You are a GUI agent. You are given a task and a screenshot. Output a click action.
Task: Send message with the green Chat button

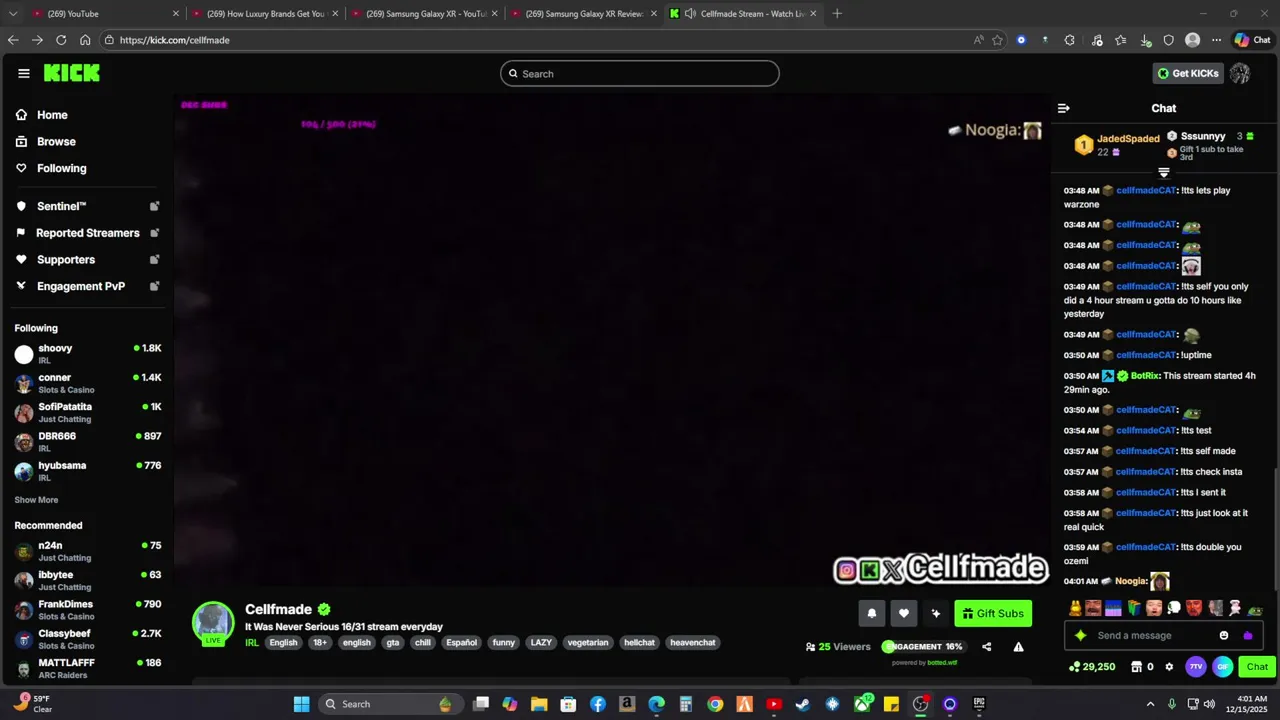pos(1257,667)
